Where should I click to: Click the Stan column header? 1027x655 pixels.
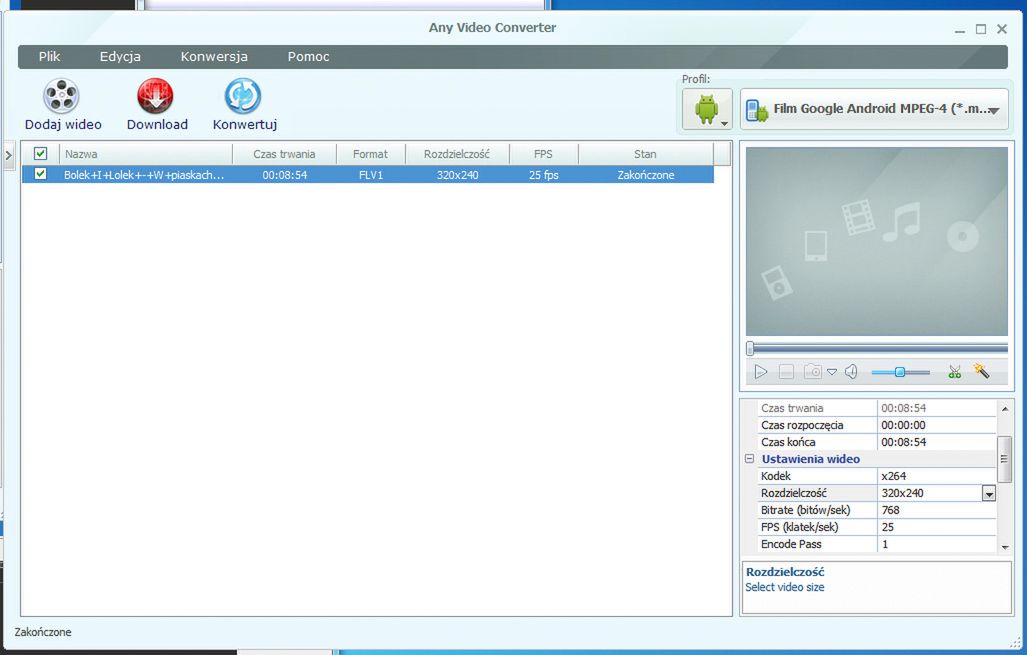point(645,154)
